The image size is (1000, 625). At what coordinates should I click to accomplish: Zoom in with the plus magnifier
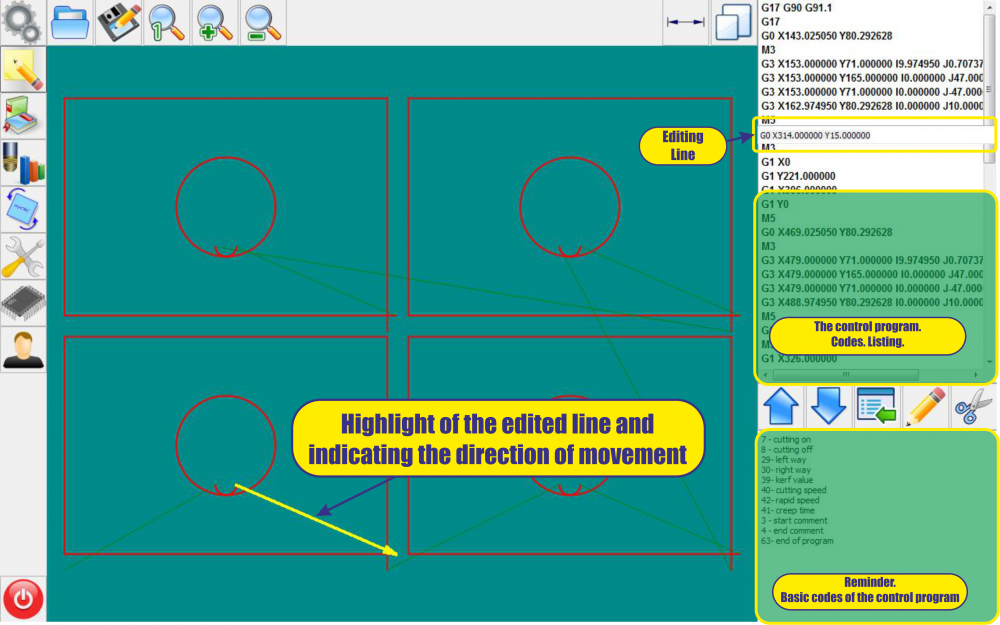click(x=214, y=22)
